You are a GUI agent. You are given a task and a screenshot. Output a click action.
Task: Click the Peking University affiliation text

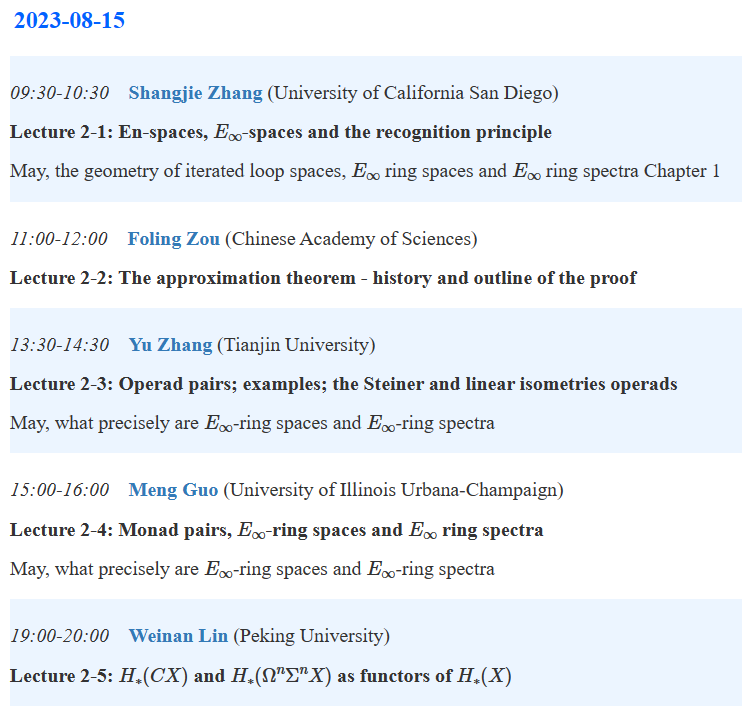point(313,636)
